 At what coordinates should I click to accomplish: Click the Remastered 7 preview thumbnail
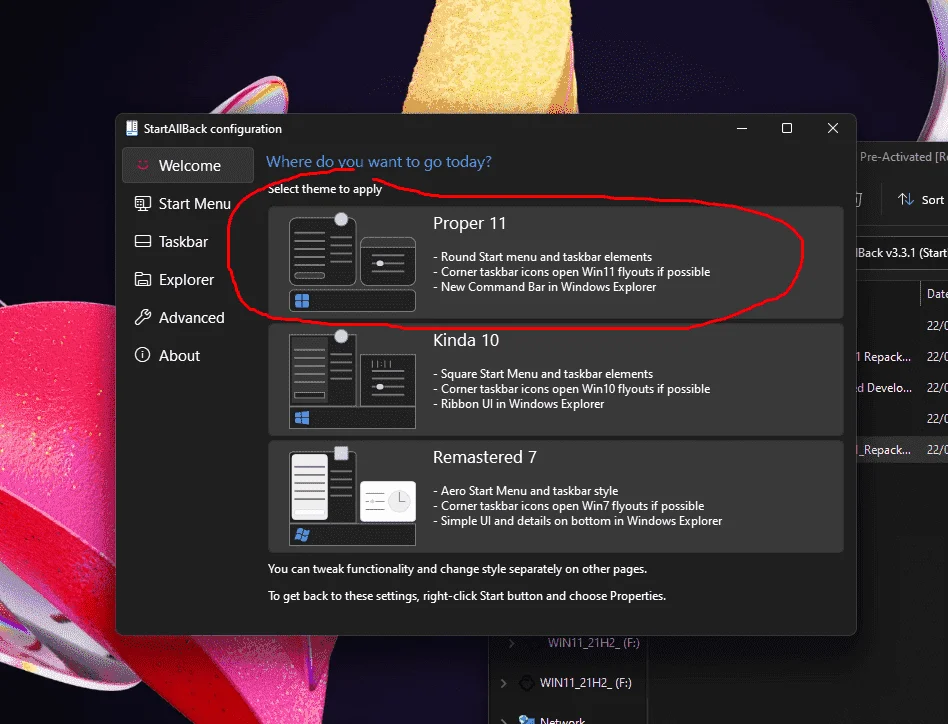(352, 496)
